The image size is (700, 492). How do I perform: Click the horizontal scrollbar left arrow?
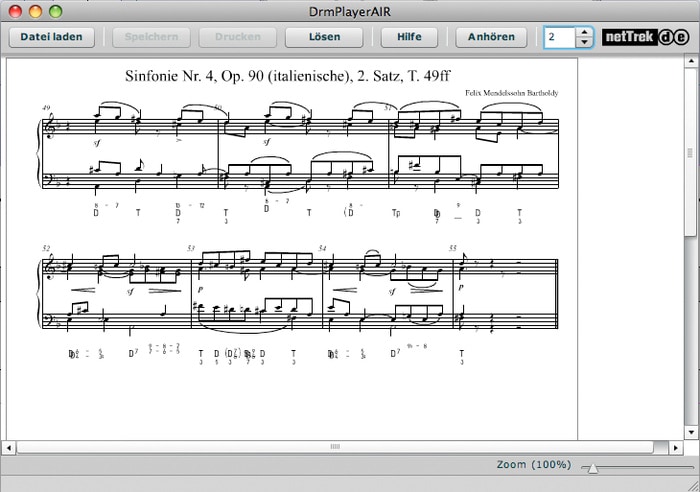click(9, 447)
